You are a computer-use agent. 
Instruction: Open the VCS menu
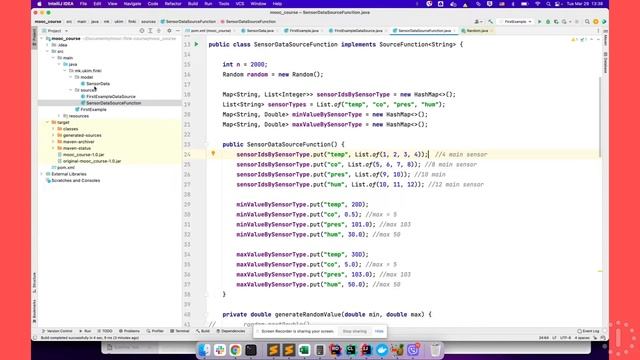240,4
